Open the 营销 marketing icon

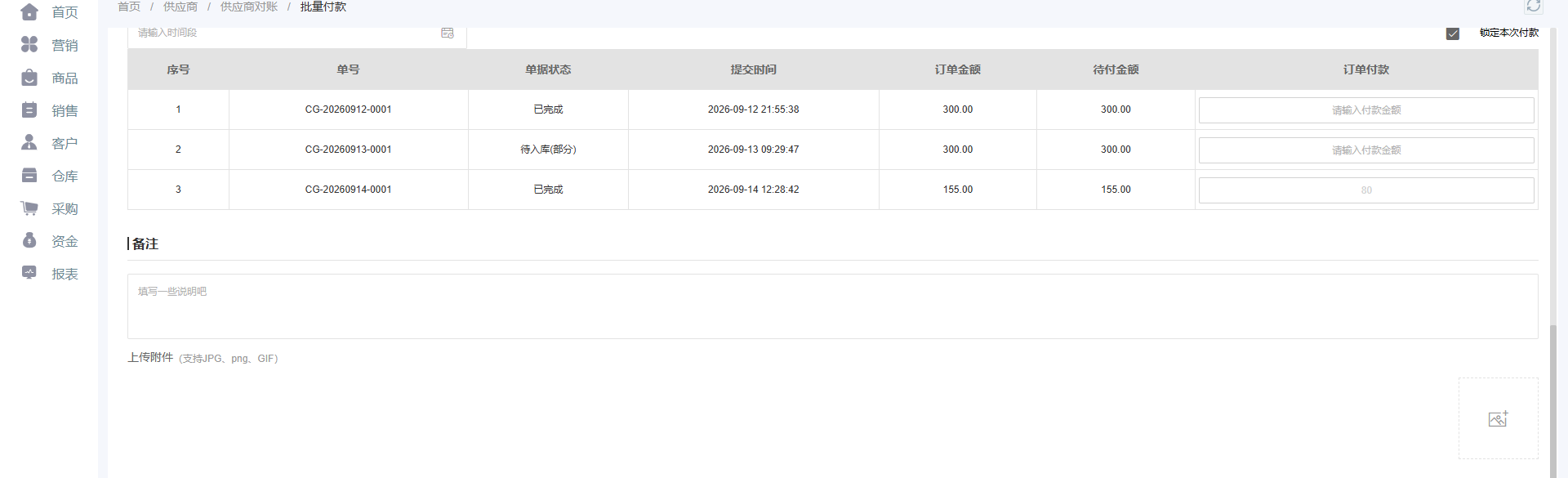tap(29, 44)
